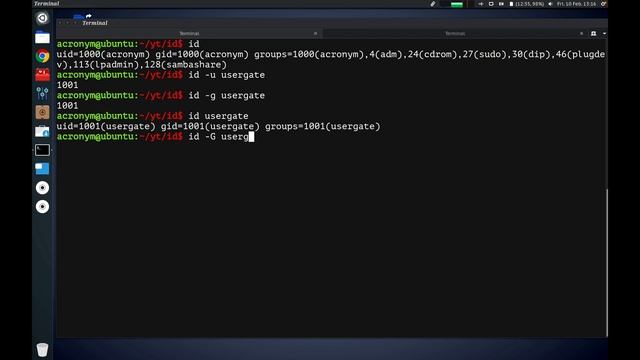Open the red toolbox app in dock

click(42, 75)
